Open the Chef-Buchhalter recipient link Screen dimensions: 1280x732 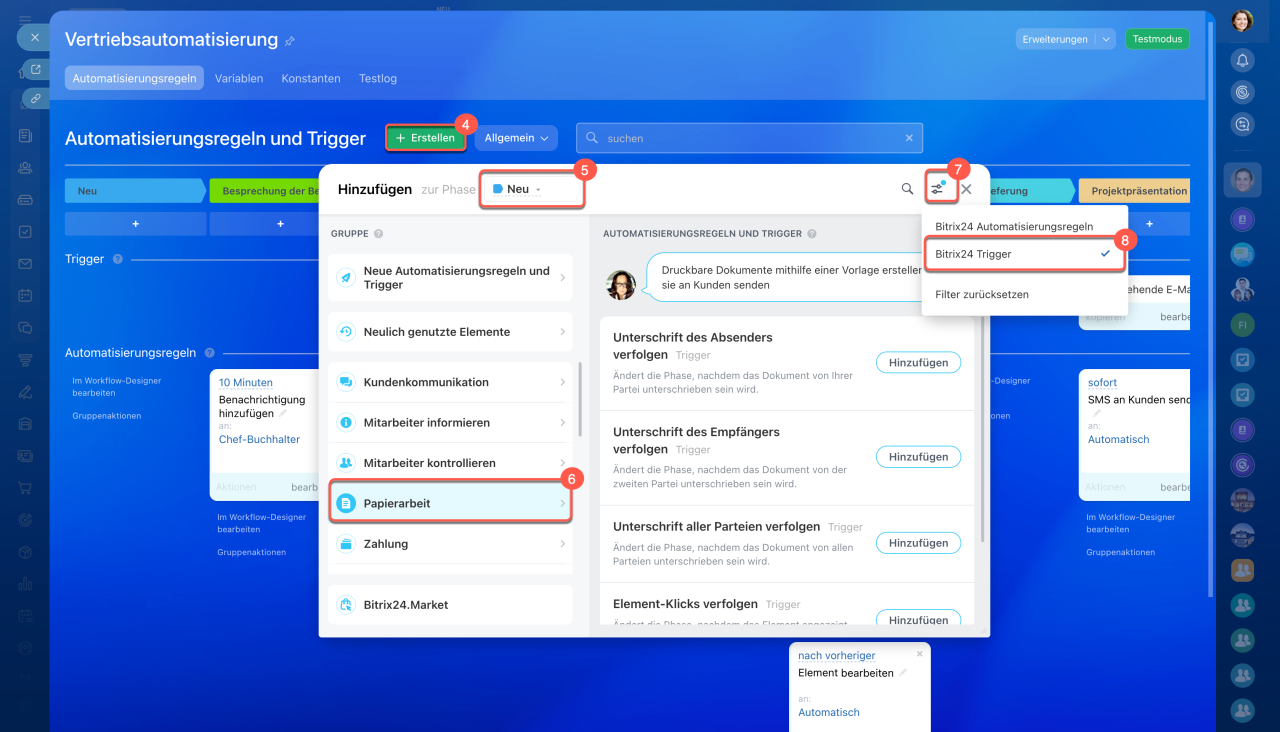[259, 439]
